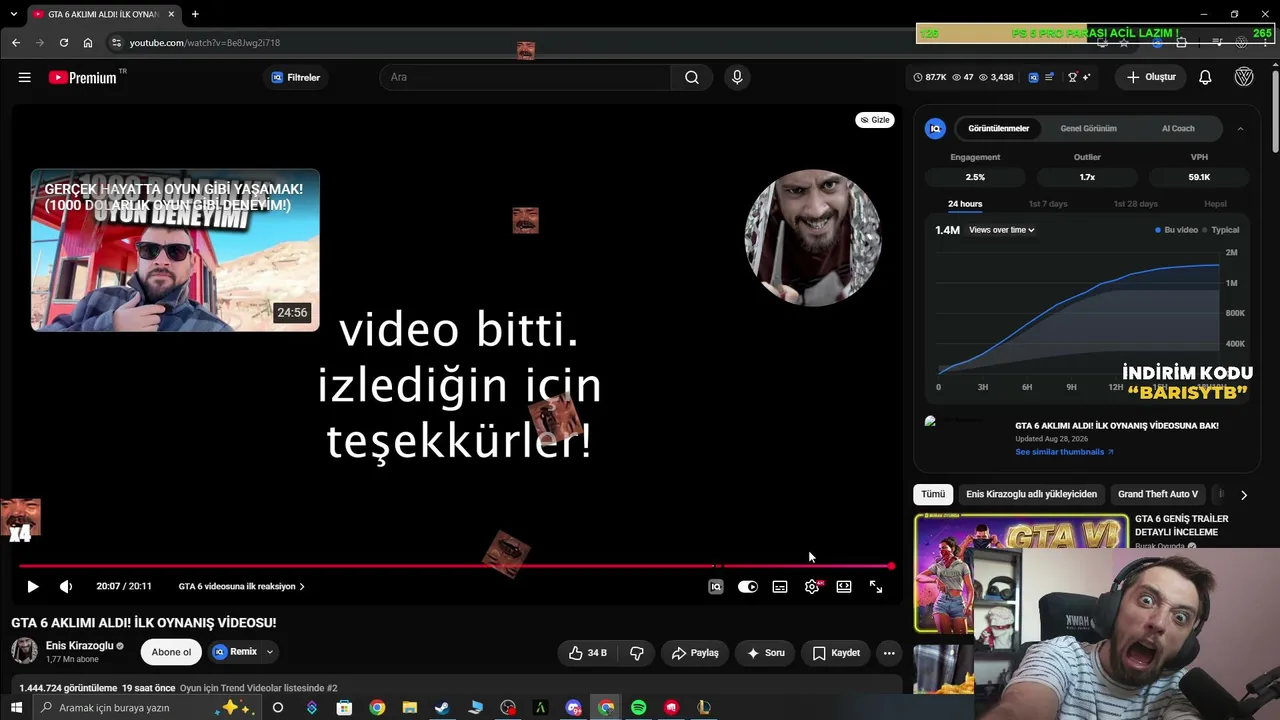The image size is (1280, 720).
Task: Open Remix dropdown arrow
Action: click(x=269, y=652)
